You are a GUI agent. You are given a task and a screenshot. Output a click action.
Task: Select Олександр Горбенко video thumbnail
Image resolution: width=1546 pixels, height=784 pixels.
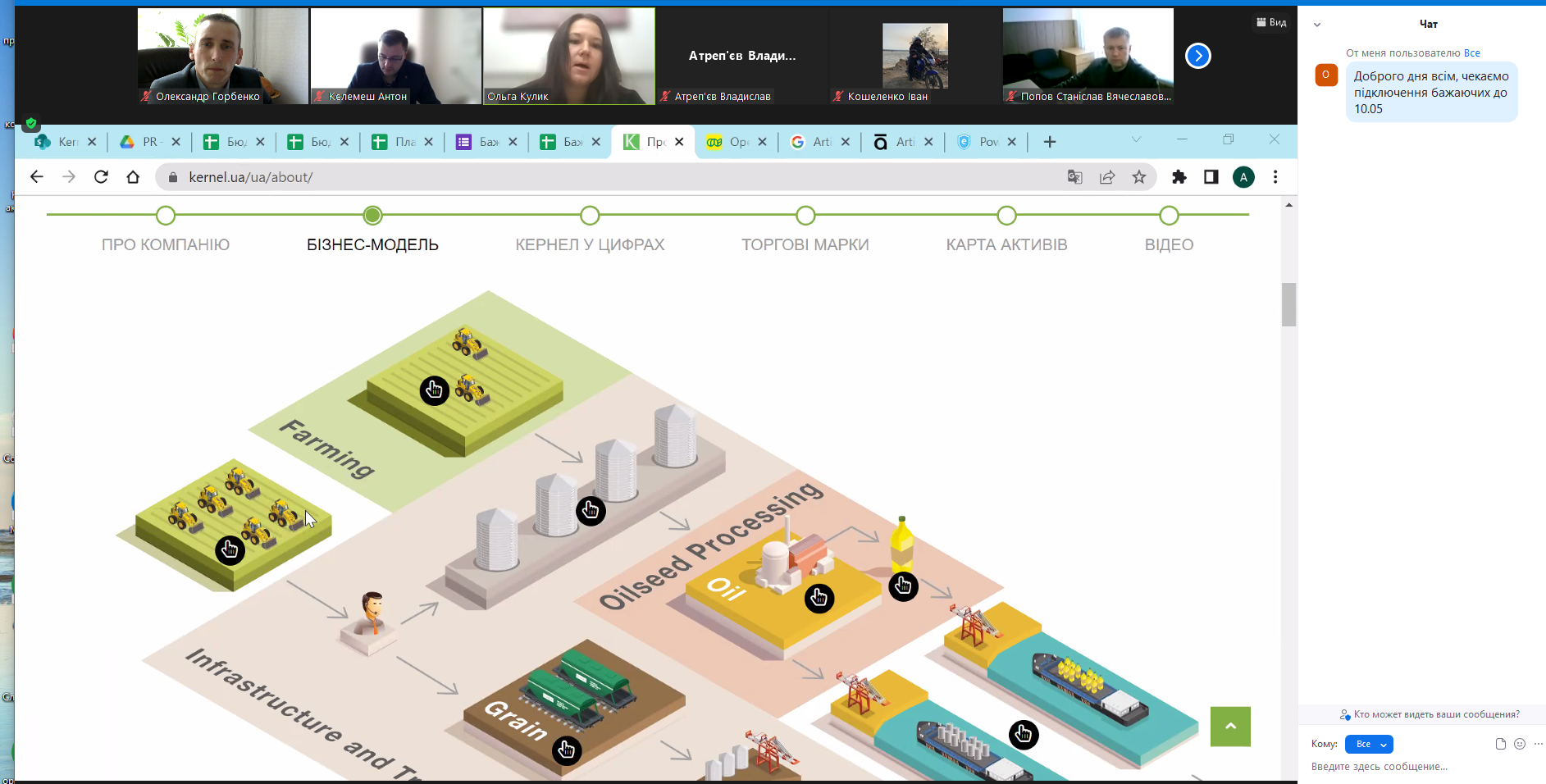[222, 56]
